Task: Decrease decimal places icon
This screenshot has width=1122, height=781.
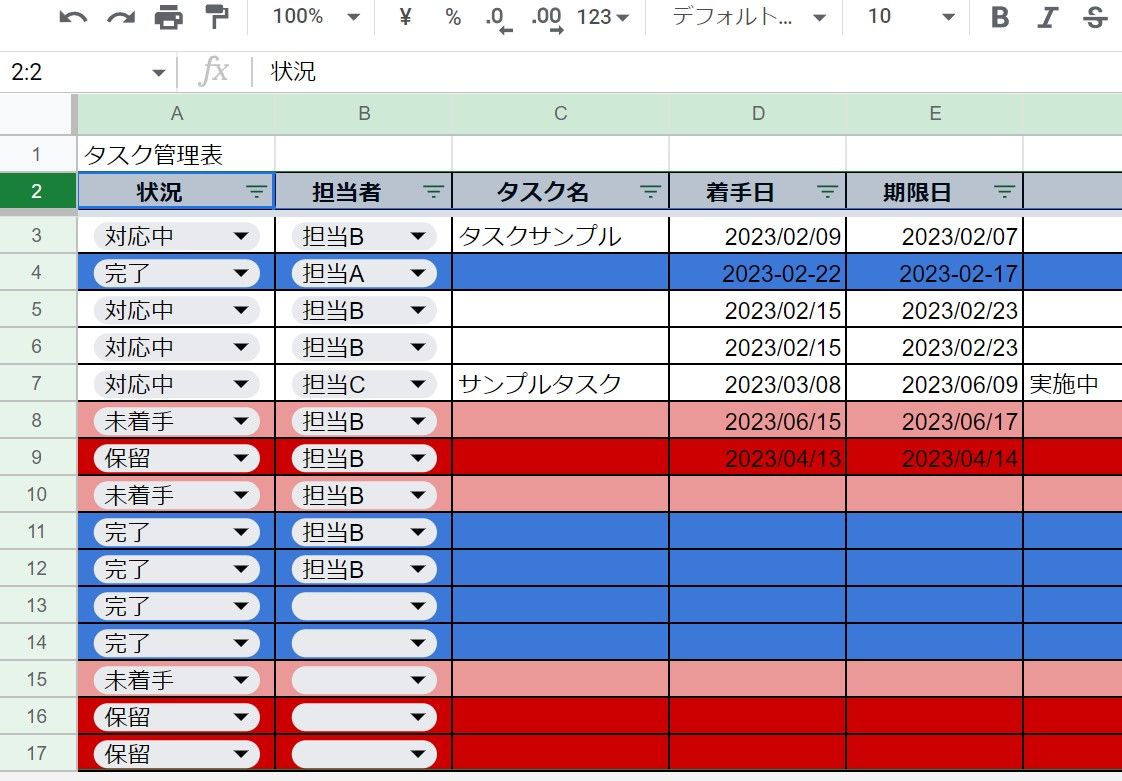Action: pyautogui.click(x=498, y=19)
